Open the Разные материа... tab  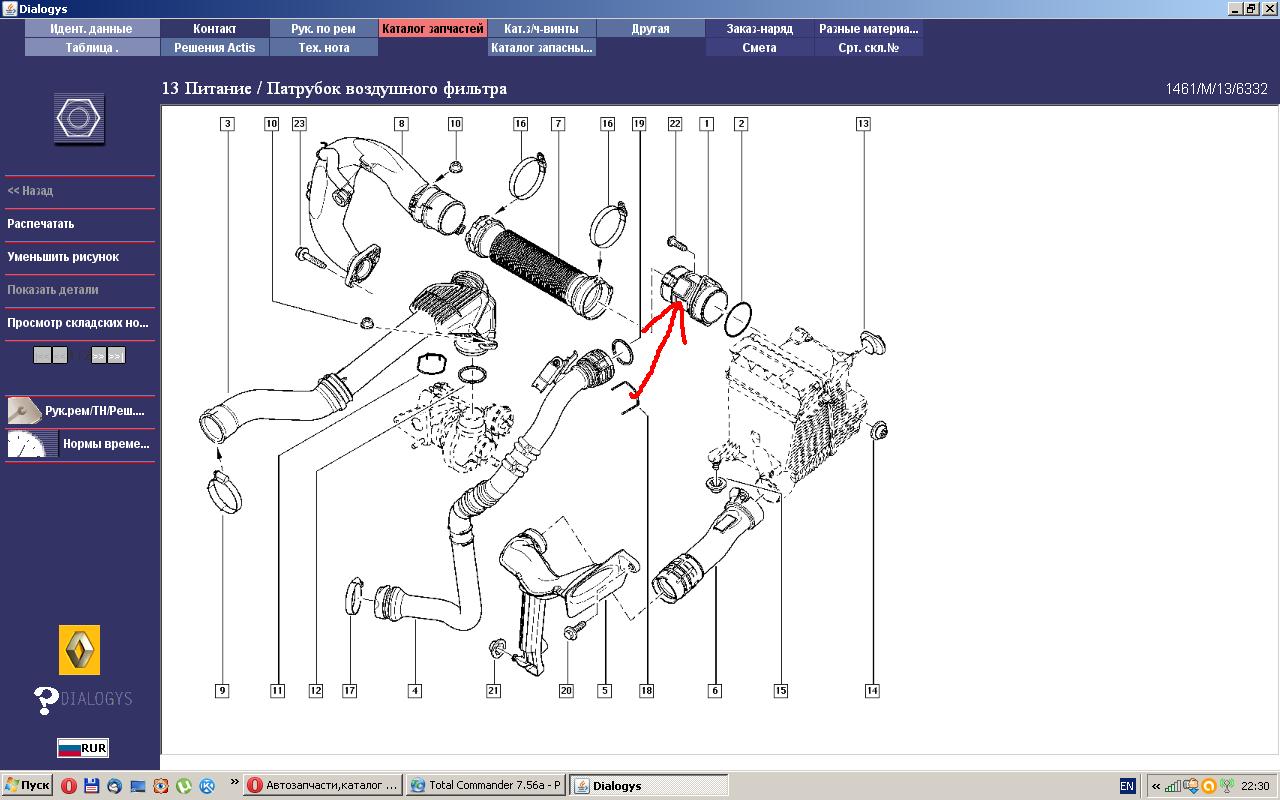[869, 29]
